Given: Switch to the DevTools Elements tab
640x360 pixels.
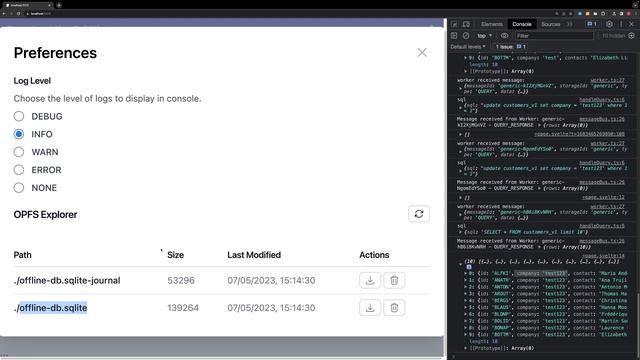Looking at the screenshot, I should point(491,24).
